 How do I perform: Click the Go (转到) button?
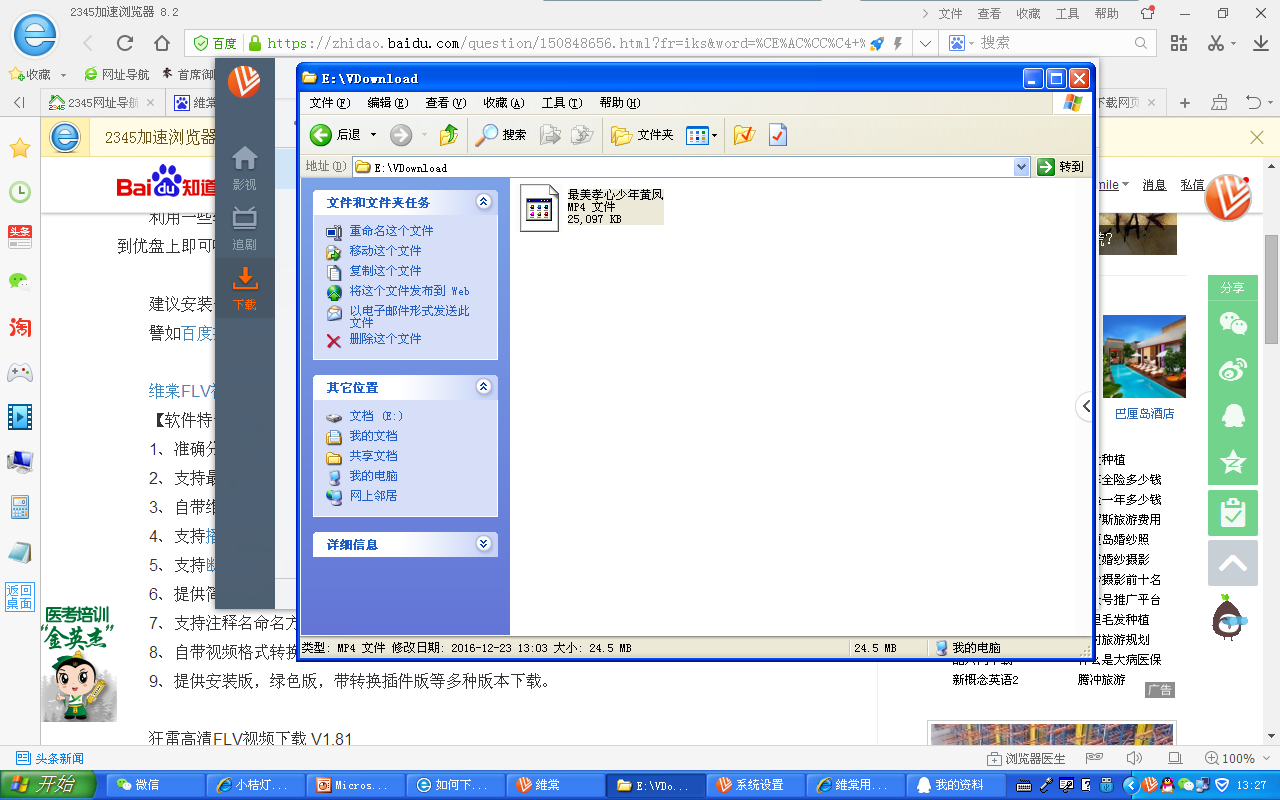pyautogui.click(x=1060, y=167)
